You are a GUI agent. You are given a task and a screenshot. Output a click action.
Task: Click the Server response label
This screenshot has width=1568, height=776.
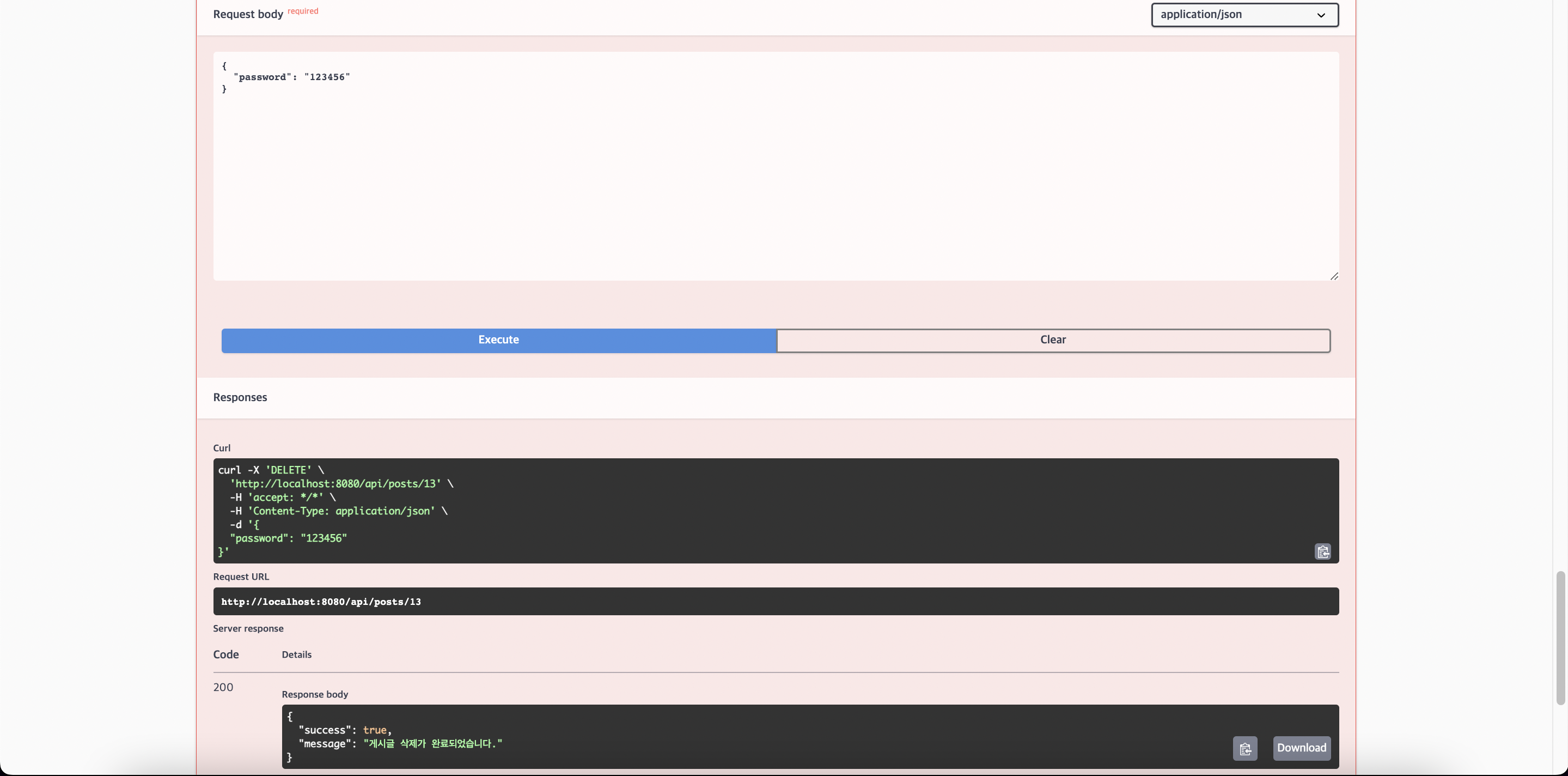click(248, 628)
